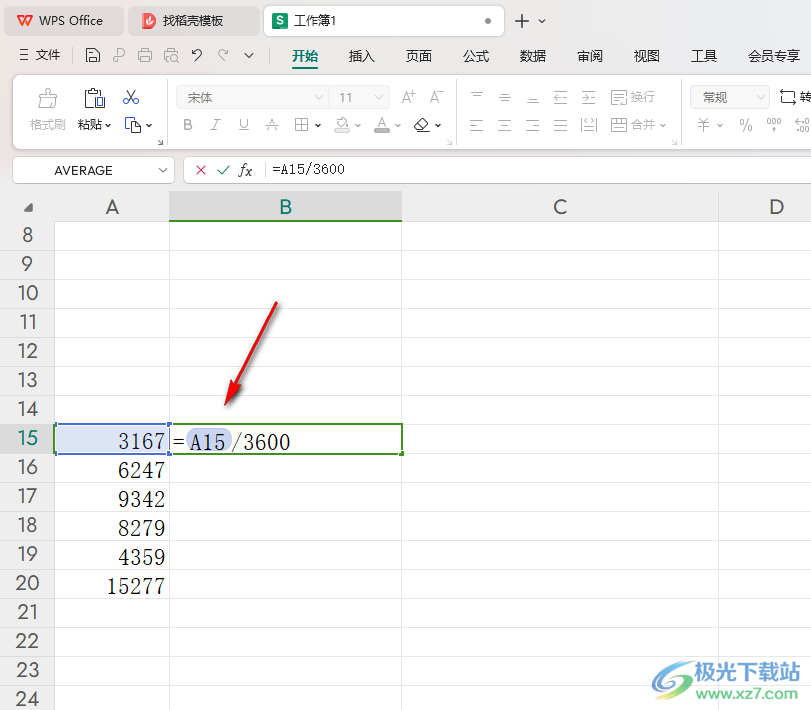
Task: Open number format 常规 dropdown
Action: pyautogui.click(x=760, y=97)
